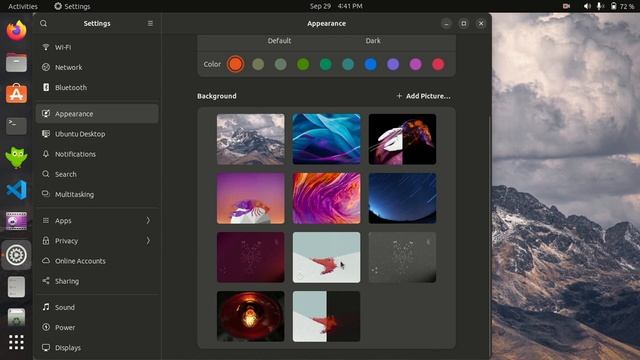Click the Ubuntu Desktop sidebar icon
This screenshot has width=640, height=360.
tap(46, 134)
